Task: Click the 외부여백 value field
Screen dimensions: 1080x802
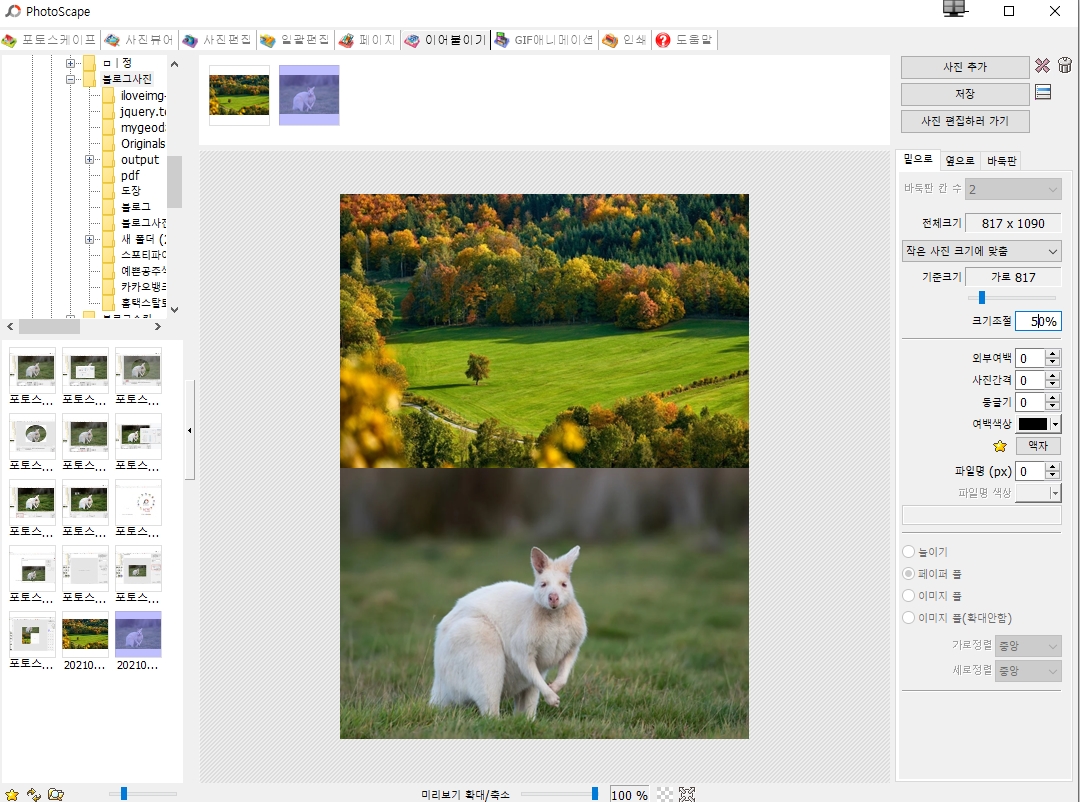Action: tap(1030, 358)
